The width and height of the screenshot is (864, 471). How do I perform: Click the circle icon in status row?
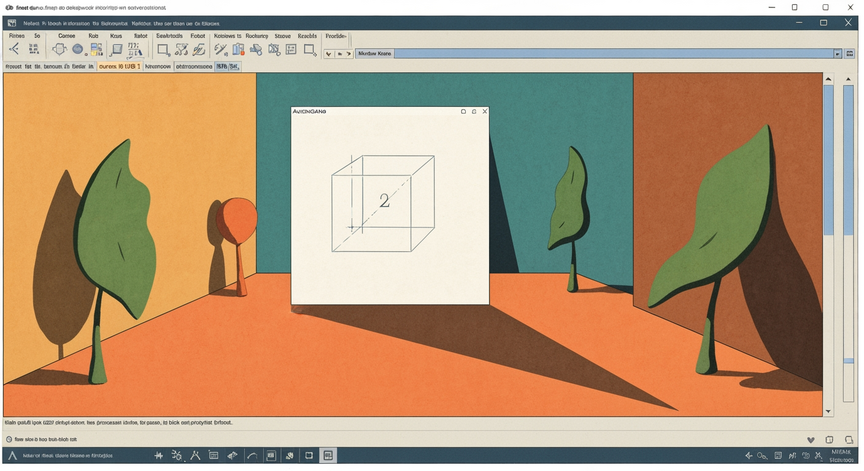[x=9, y=440]
